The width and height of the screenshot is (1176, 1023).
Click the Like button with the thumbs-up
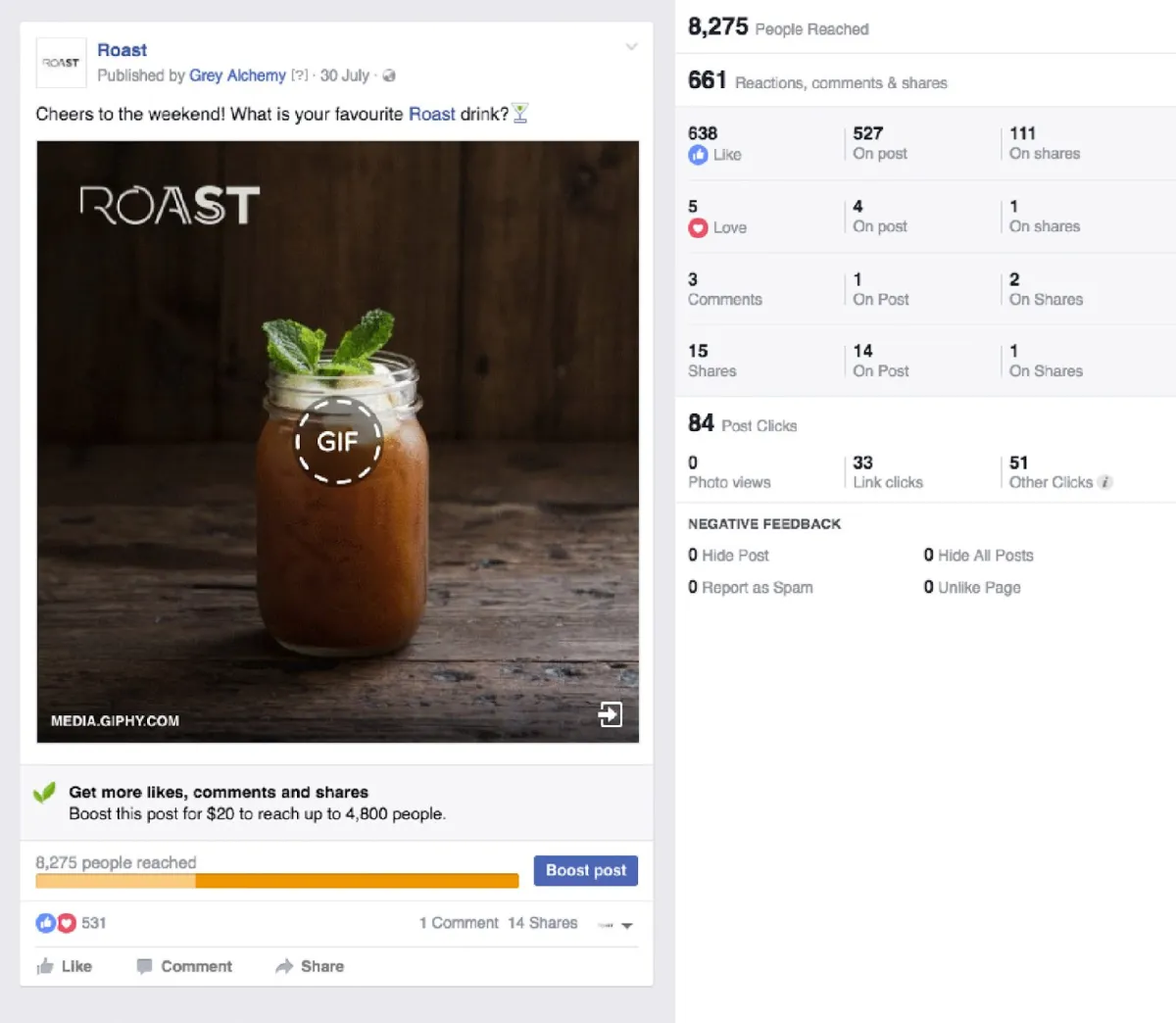[65, 966]
